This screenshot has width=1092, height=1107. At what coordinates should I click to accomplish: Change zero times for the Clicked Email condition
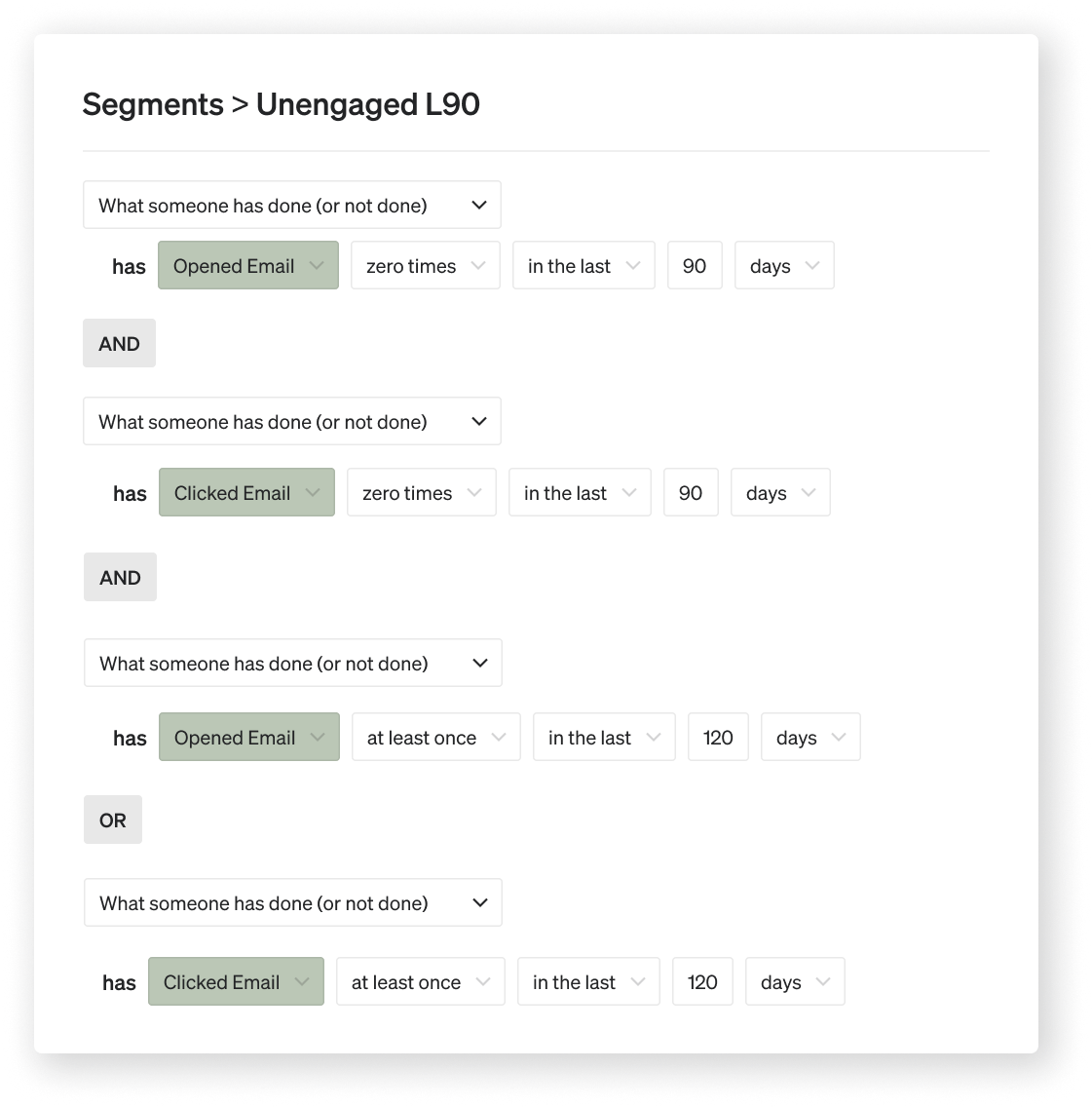[422, 492]
